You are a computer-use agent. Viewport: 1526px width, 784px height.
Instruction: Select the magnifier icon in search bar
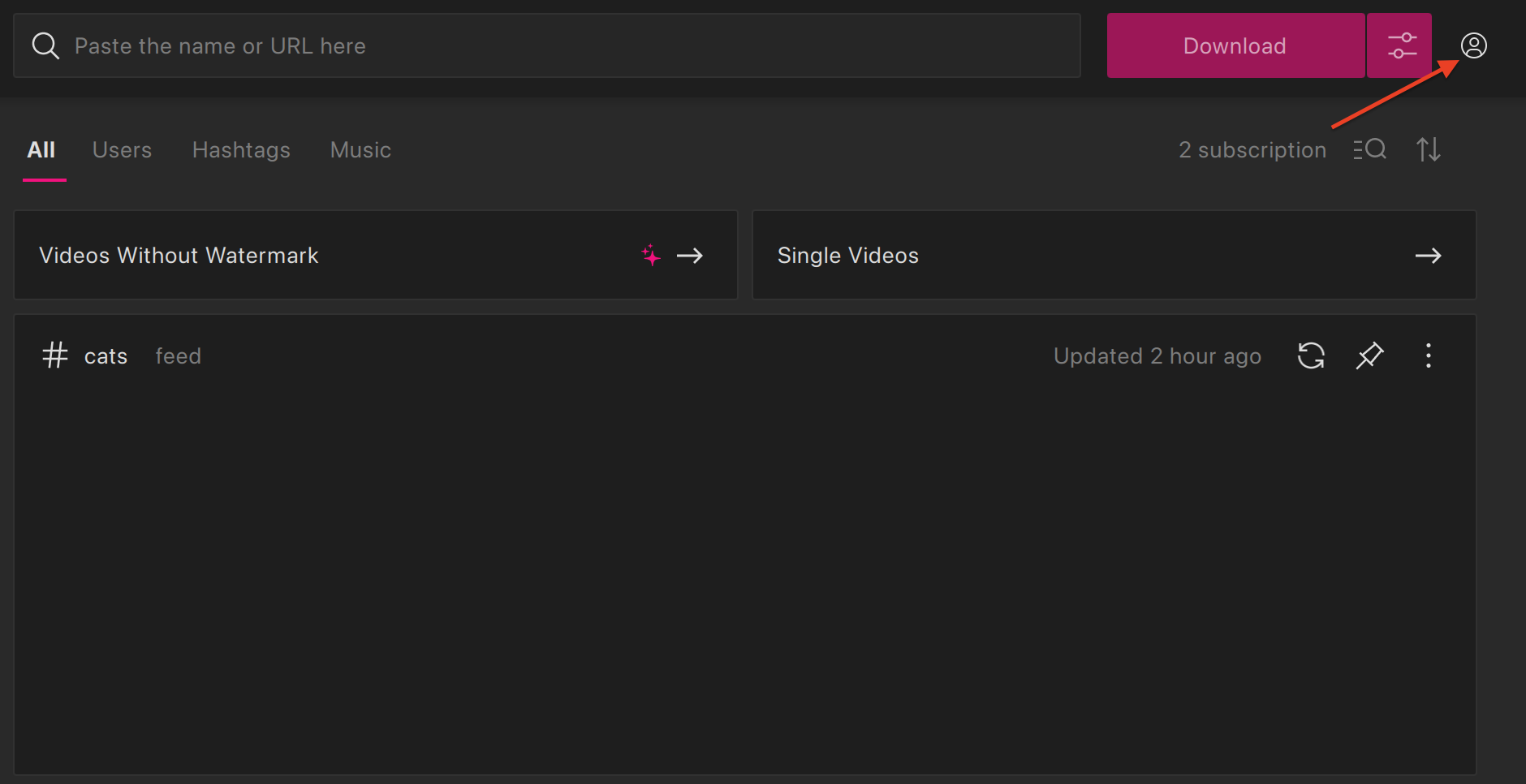click(x=45, y=45)
